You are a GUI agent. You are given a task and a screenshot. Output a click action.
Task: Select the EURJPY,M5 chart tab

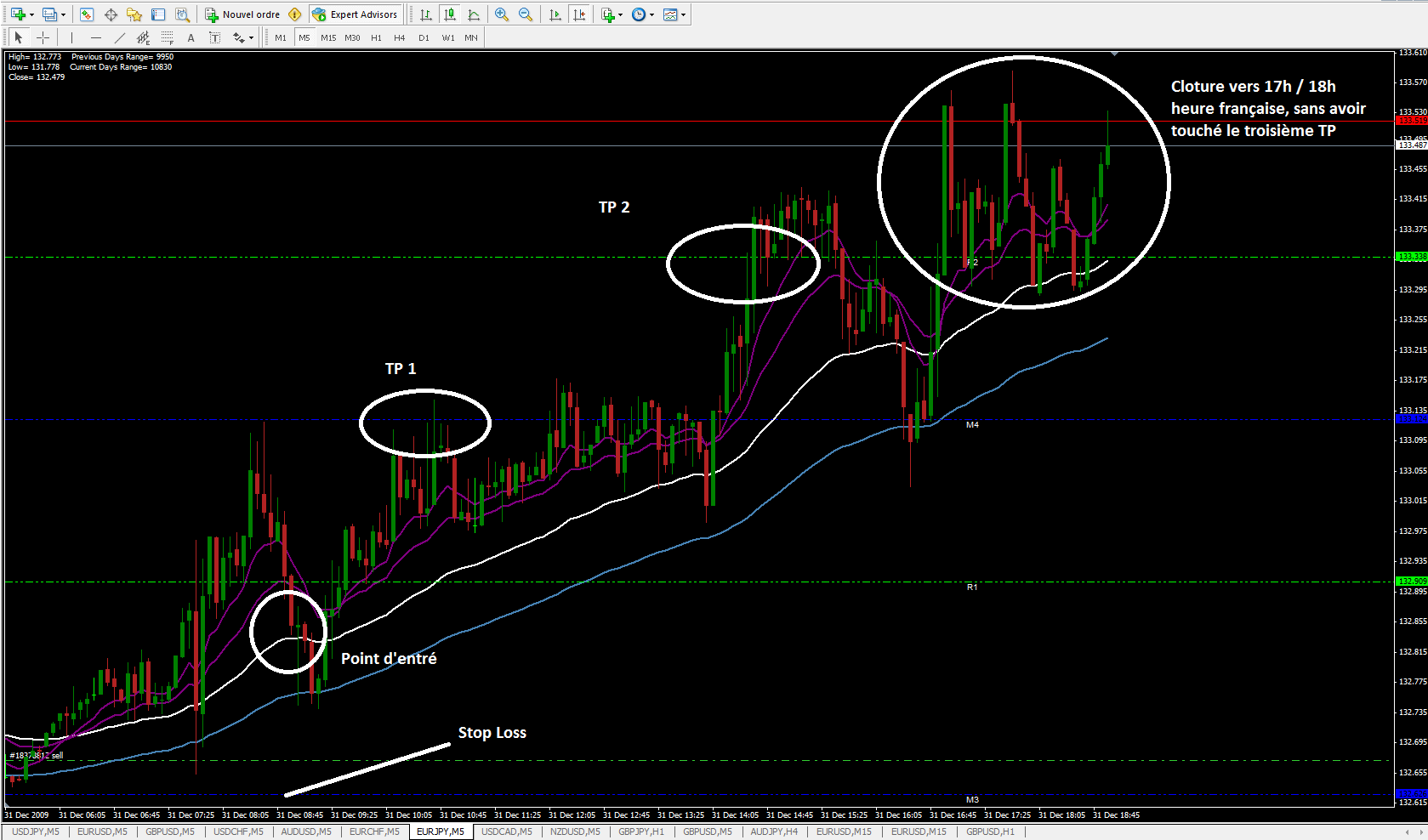(x=441, y=831)
